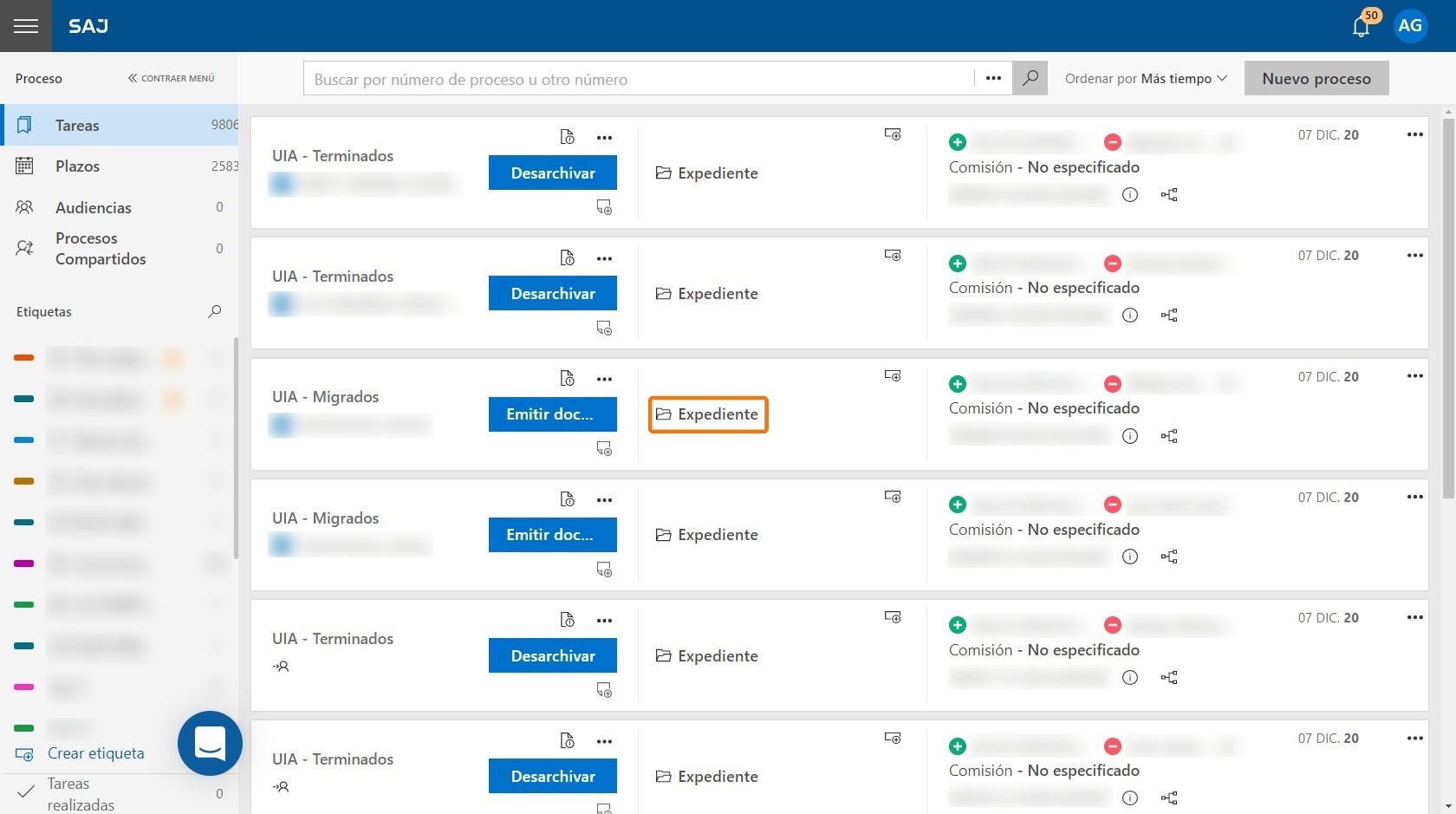The image size is (1456, 814).
Task: Click the search magnifier icon beside search field
Action: click(x=1030, y=78)
